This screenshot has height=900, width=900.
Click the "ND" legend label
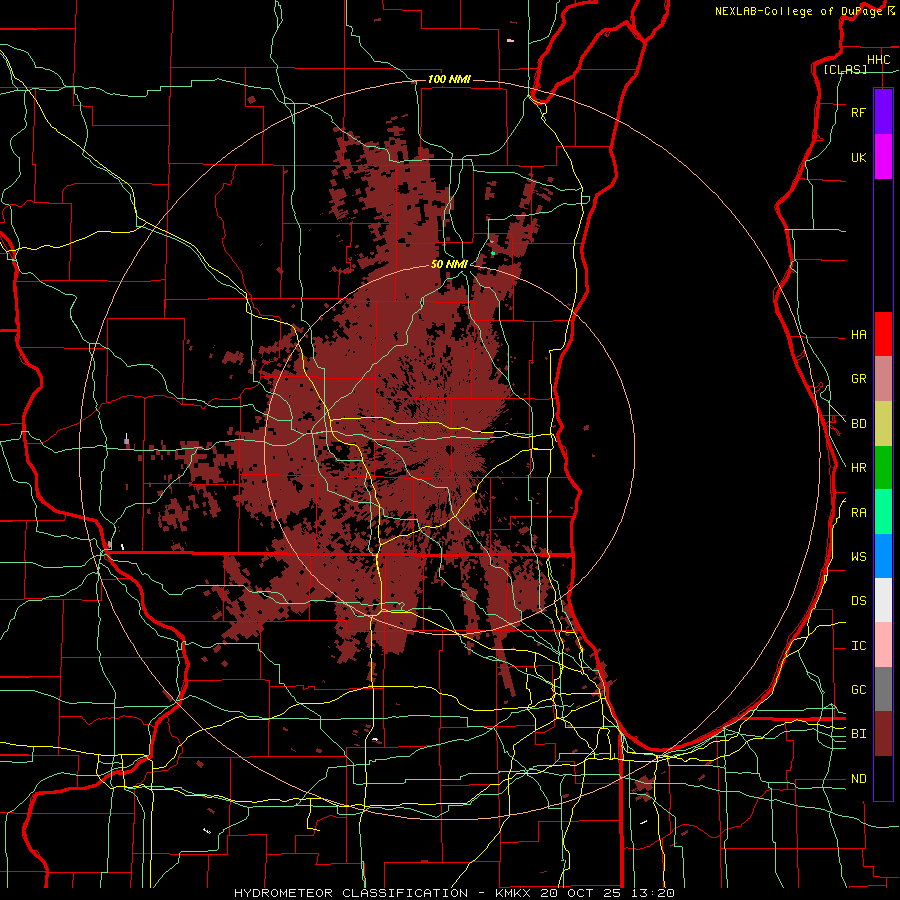(858, 779)
